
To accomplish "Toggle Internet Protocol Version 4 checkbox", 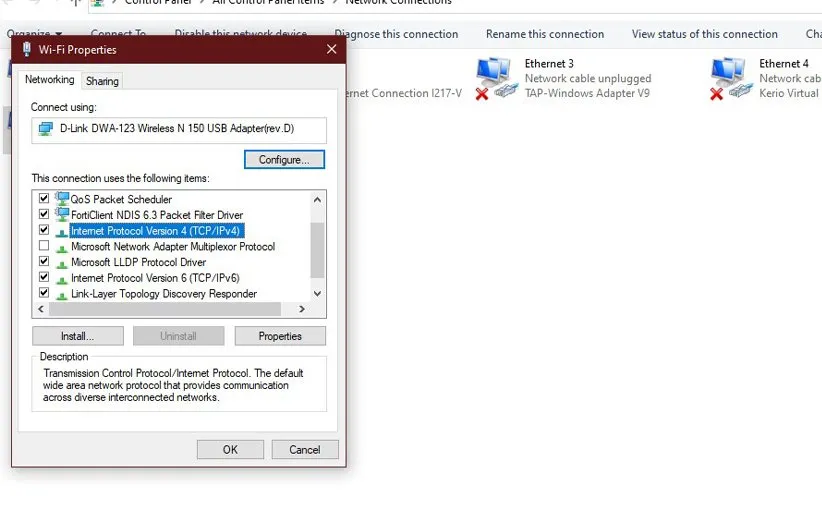I will [44, 230].
